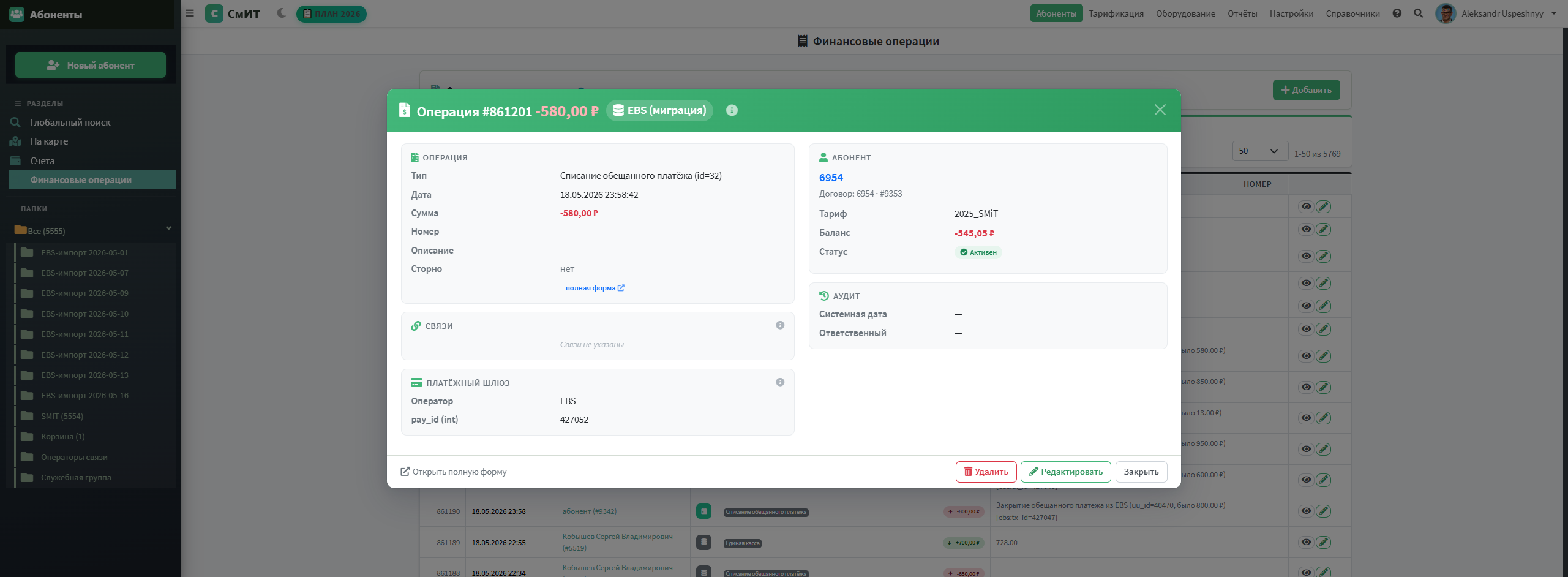Click the Добавить button
This screenshot has height=577, width=1568.
pos(1306,90)
